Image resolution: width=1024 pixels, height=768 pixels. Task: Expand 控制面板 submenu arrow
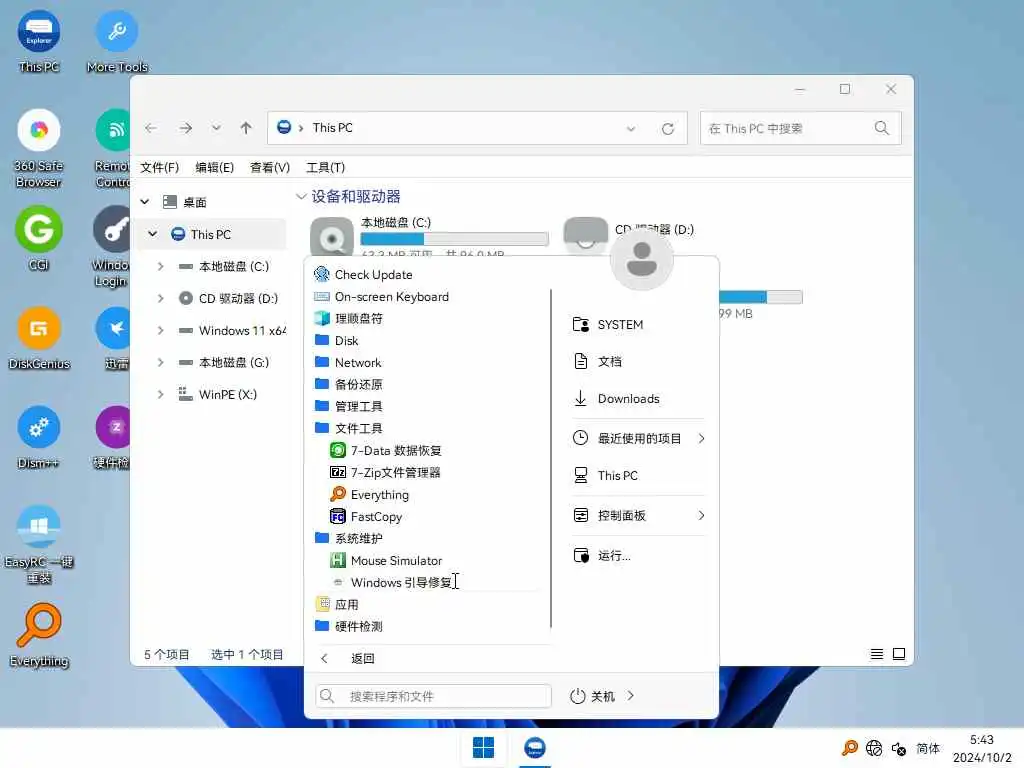click(701, 515)
